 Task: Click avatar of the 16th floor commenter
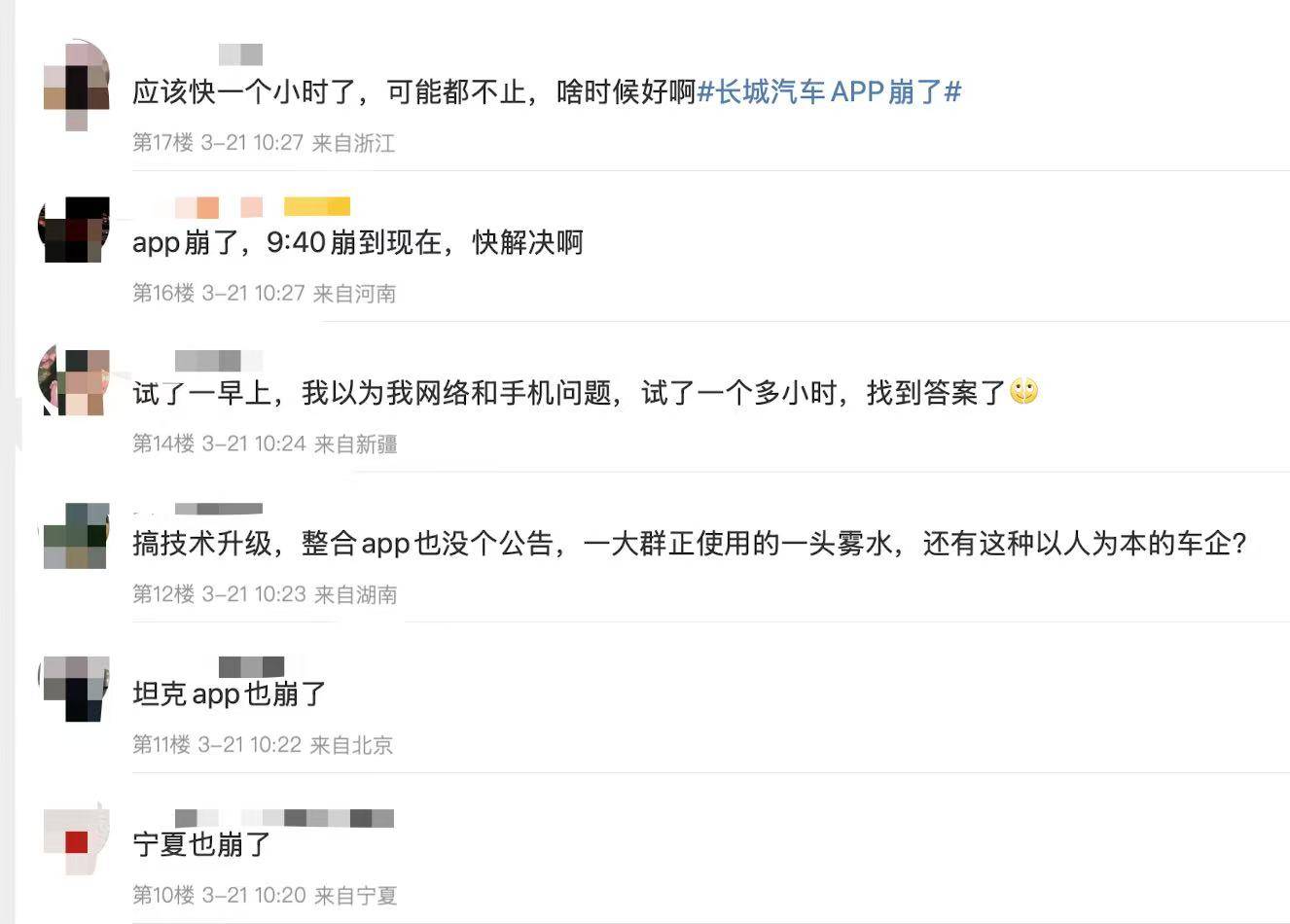point(73,230)
